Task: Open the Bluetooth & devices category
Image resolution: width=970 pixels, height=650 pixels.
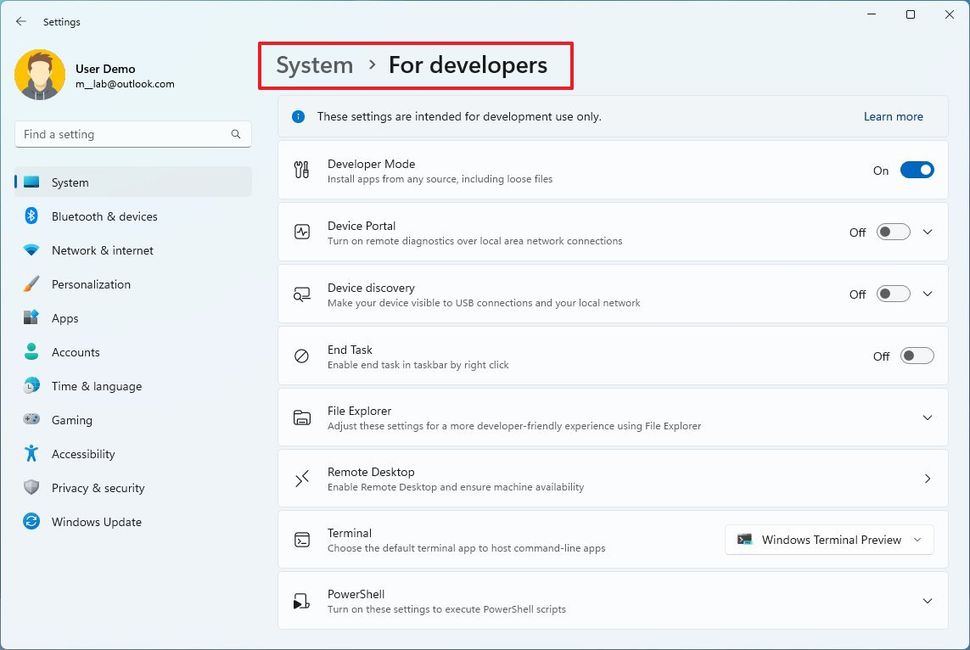Action: click(132, 216)
